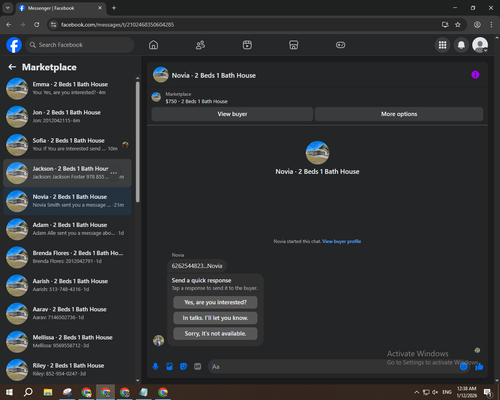
Task: Click the Novia header listing avatar
Action: click(161, 75)
